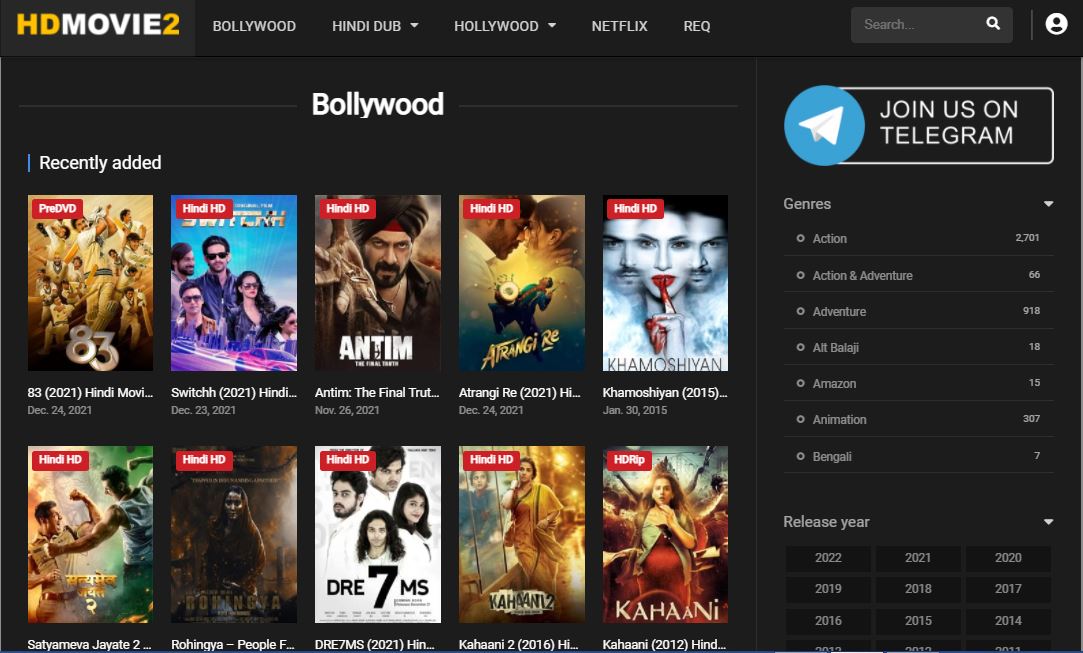
Task: Open the Hollywood dropdown arrow
Action: point(552,26)
